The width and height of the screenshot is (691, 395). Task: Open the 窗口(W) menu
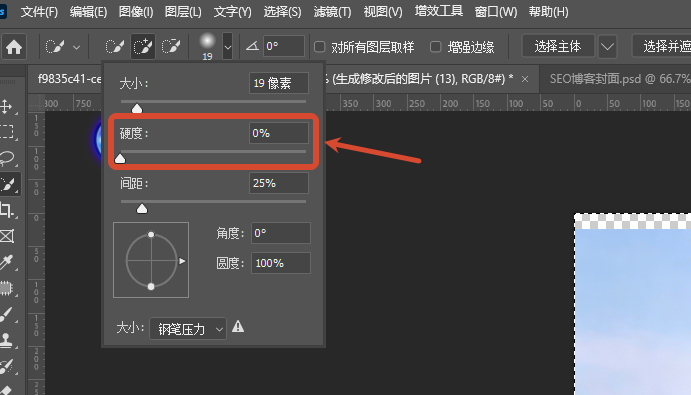(496, 12)
